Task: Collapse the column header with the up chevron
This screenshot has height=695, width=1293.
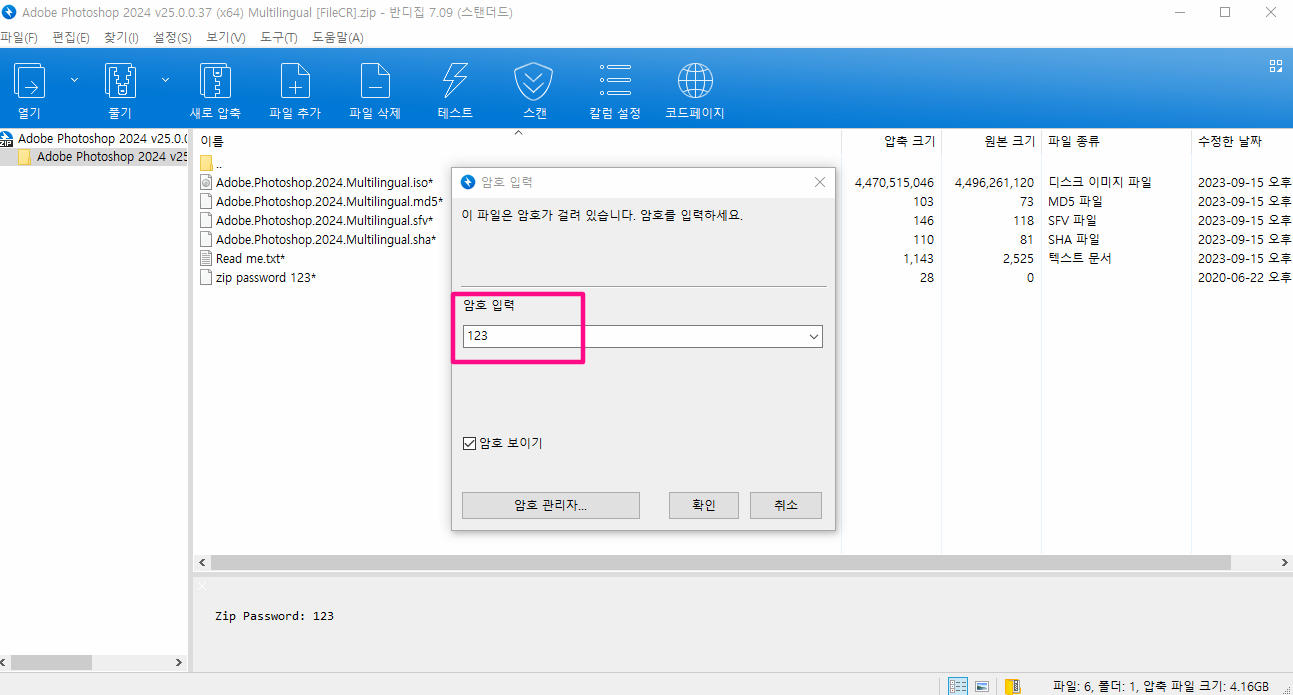Action: pos(518,132)
